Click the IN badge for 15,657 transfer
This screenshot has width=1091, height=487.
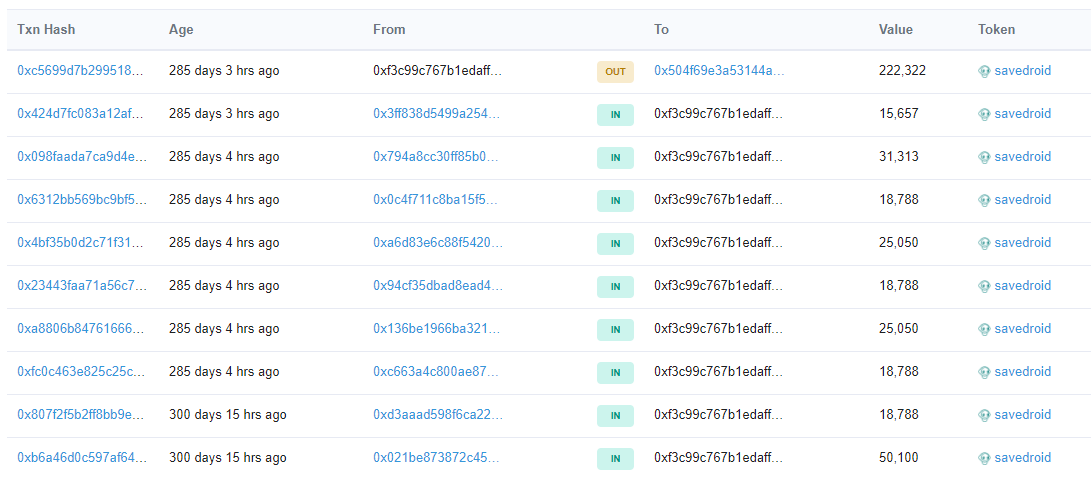tap(615, 115)
